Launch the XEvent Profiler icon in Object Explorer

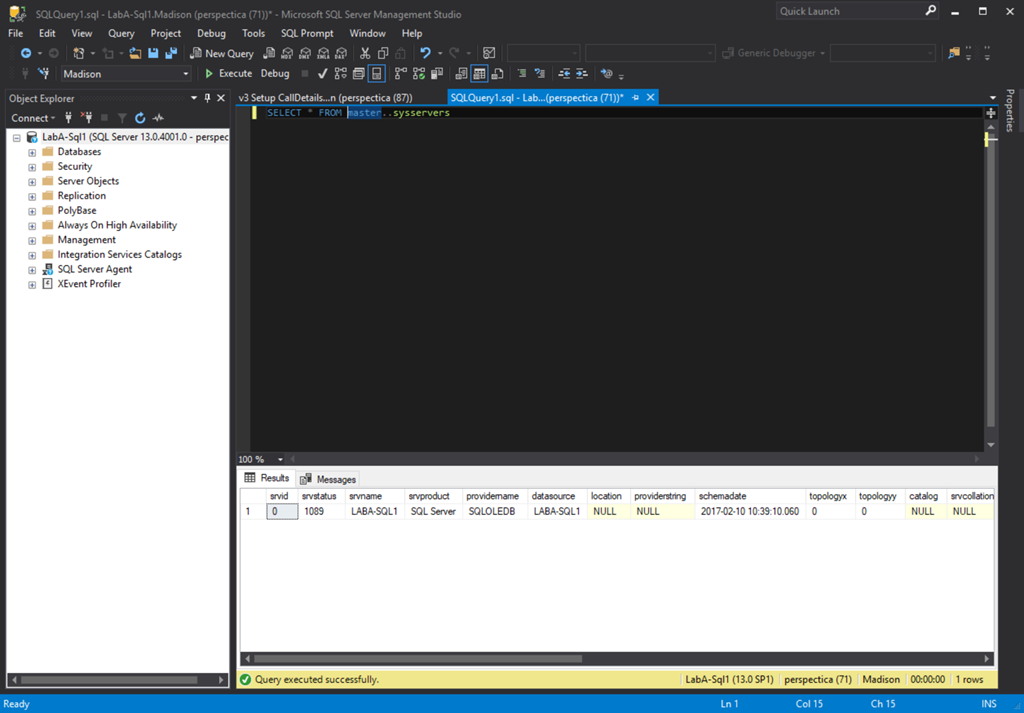[47, 283]
